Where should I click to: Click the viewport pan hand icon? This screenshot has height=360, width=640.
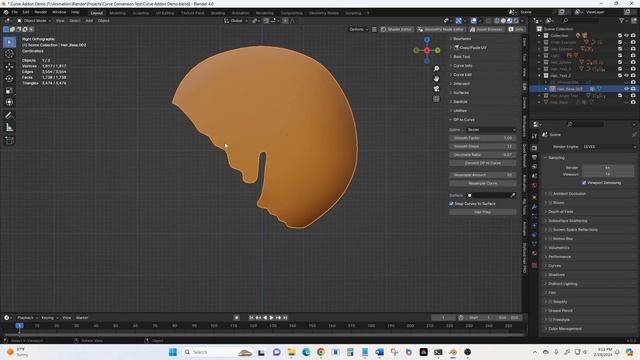(x=436, y=78)
